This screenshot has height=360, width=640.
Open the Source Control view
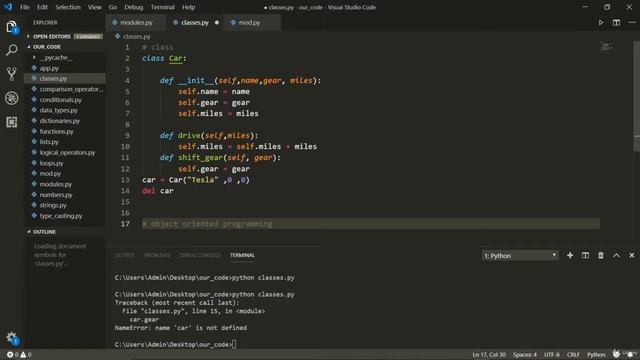click(x=11, y=74)
